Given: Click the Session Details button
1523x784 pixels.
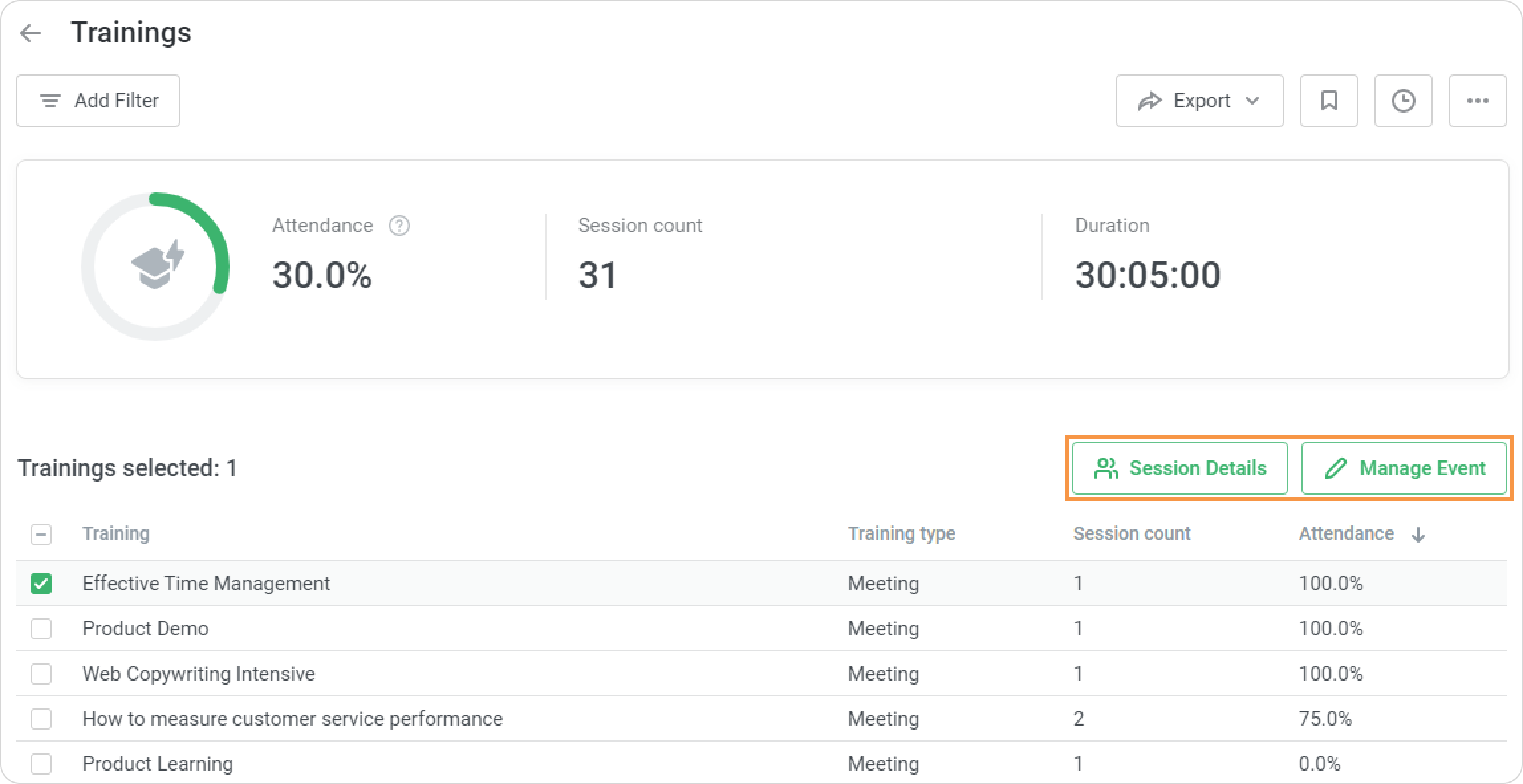Looking at the screenshot, I should point(1179,468).
